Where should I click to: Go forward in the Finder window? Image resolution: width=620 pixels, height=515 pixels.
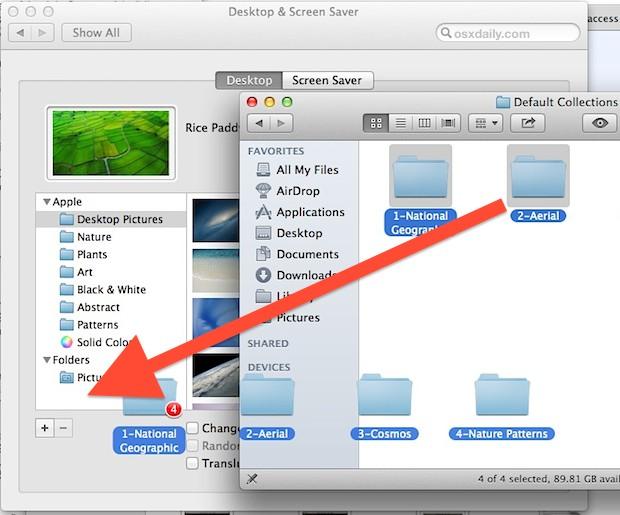[x=281, y=123]
